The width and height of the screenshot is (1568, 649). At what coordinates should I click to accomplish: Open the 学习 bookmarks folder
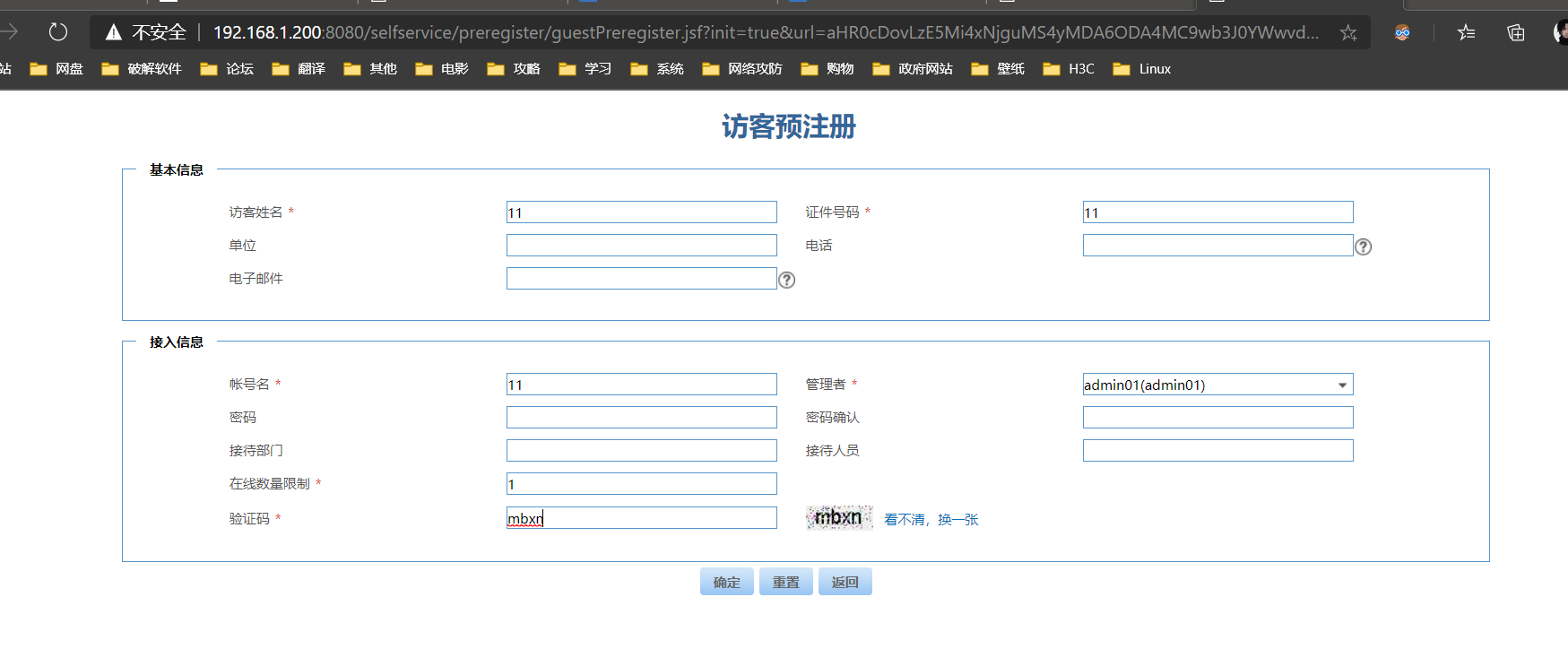pyautogui.click(x=585, y=69)
